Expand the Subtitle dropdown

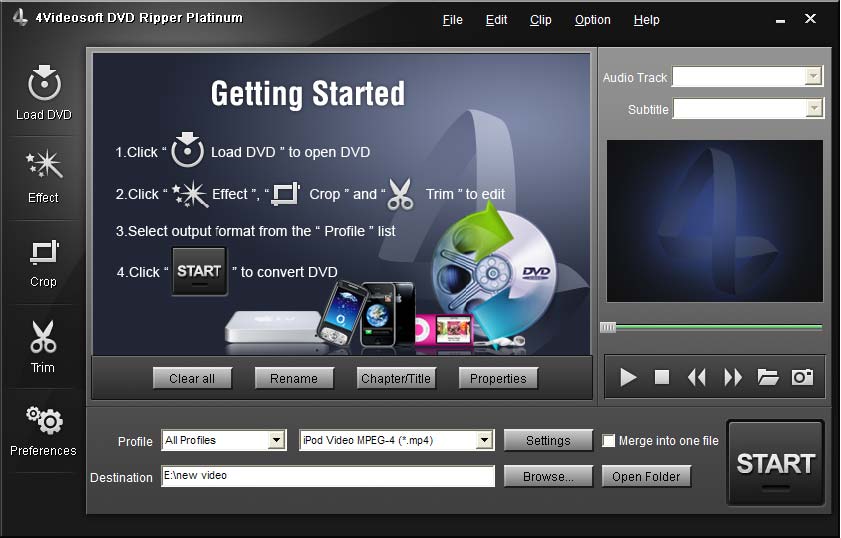click(x=814, y=108)
